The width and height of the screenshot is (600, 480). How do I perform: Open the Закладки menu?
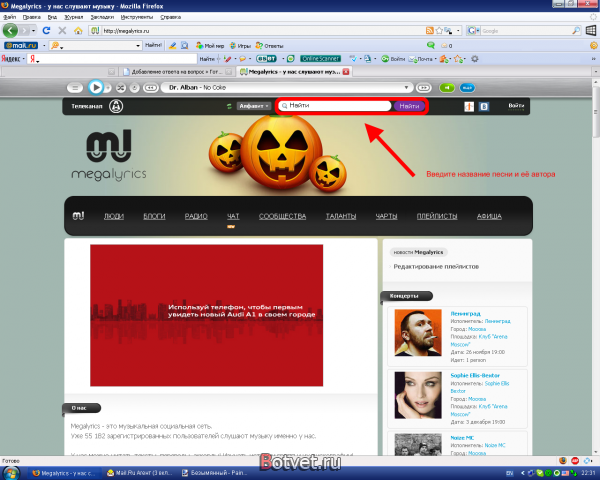(x=102, y=17)
